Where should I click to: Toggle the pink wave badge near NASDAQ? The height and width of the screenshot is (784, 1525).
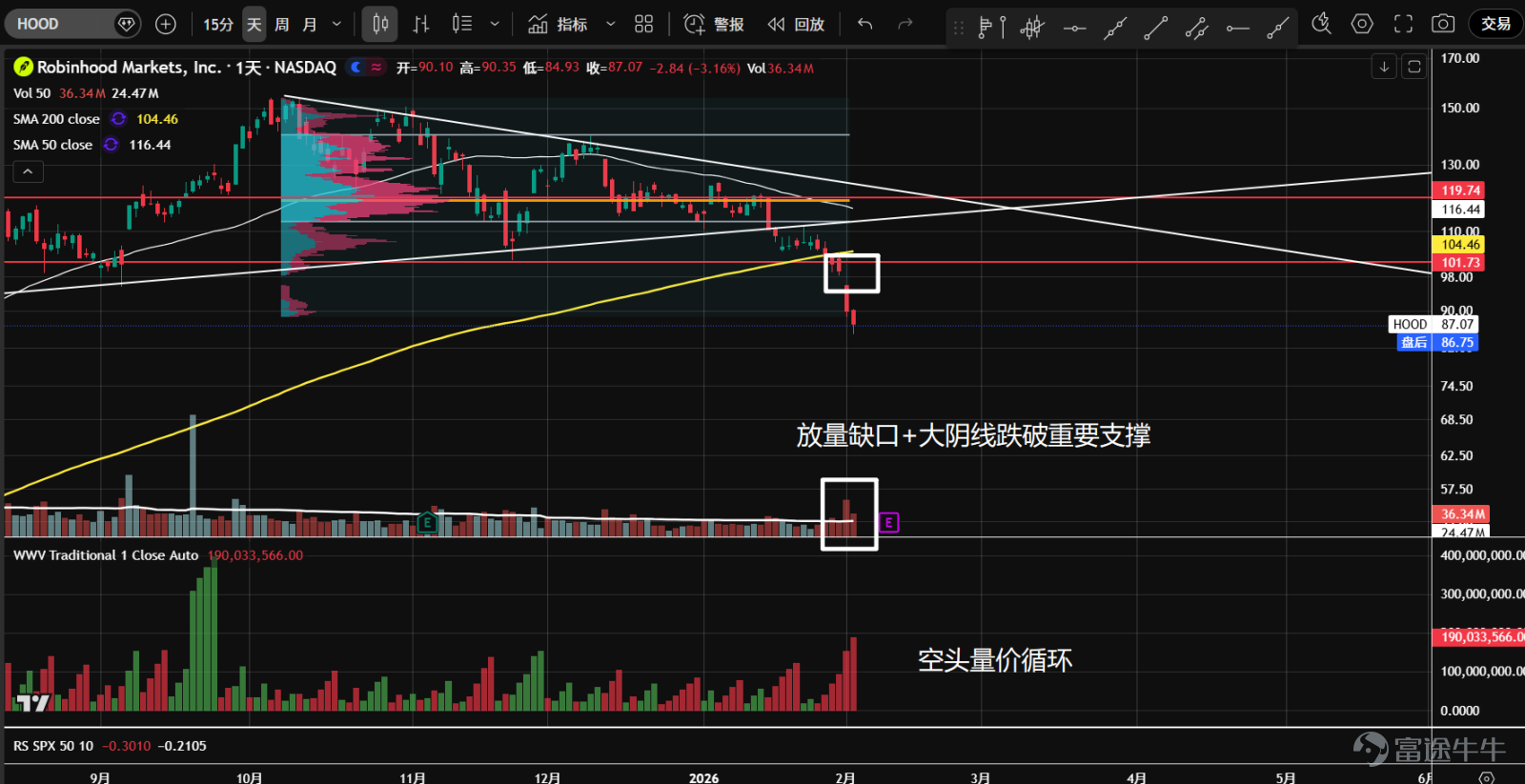376,67
